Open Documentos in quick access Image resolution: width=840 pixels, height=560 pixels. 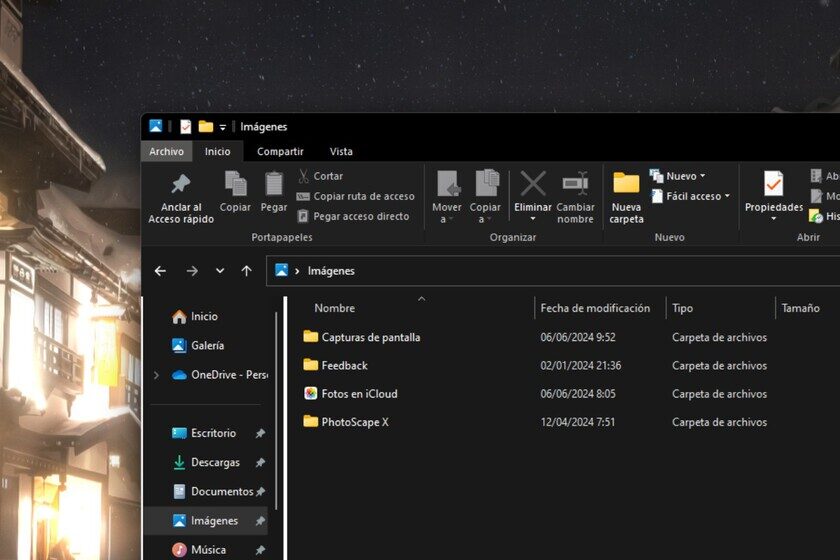pyautogui.click(x=213, y=491)
